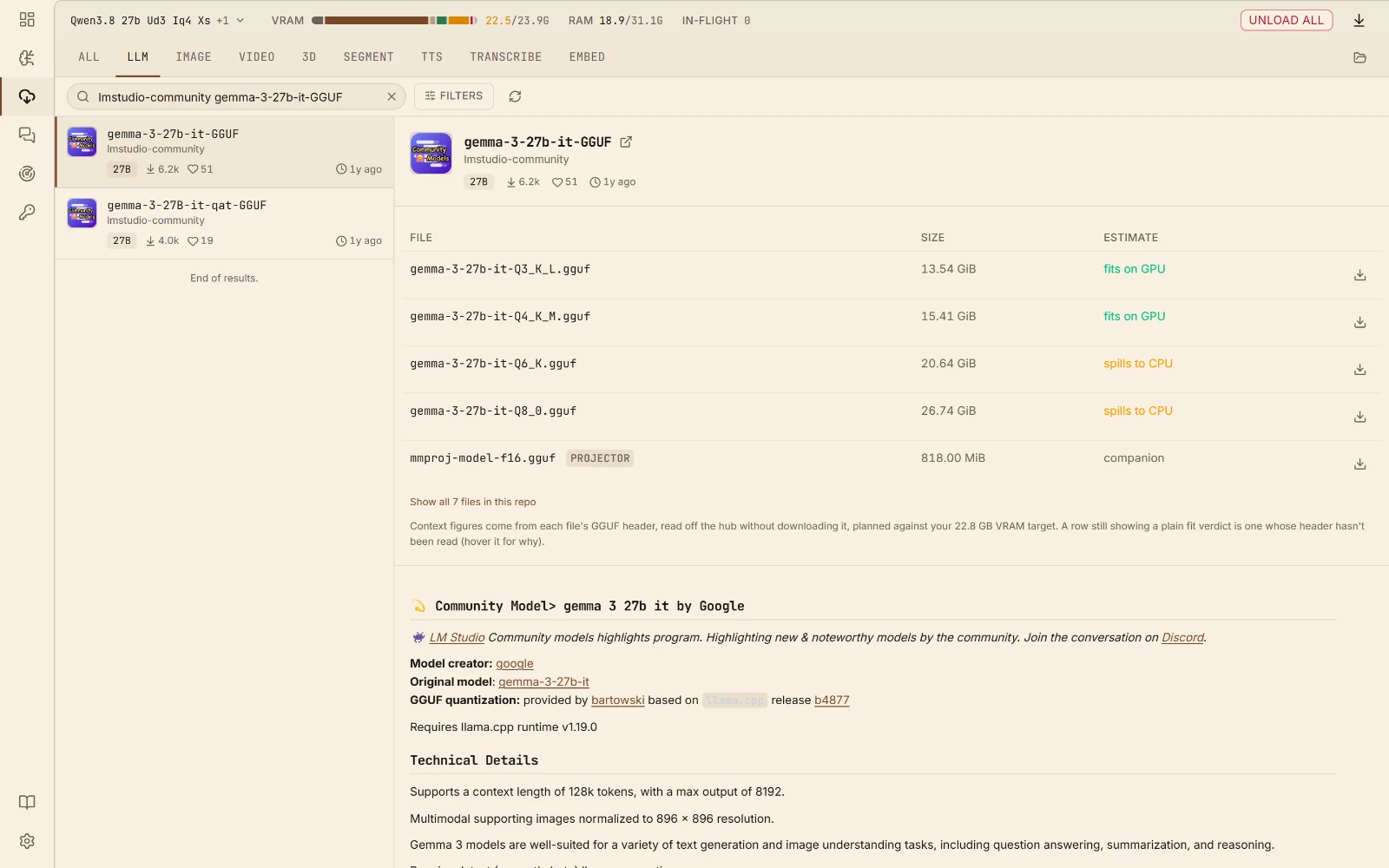Focus the model search input field
The image size is (1389, 868).
point(236,96)
